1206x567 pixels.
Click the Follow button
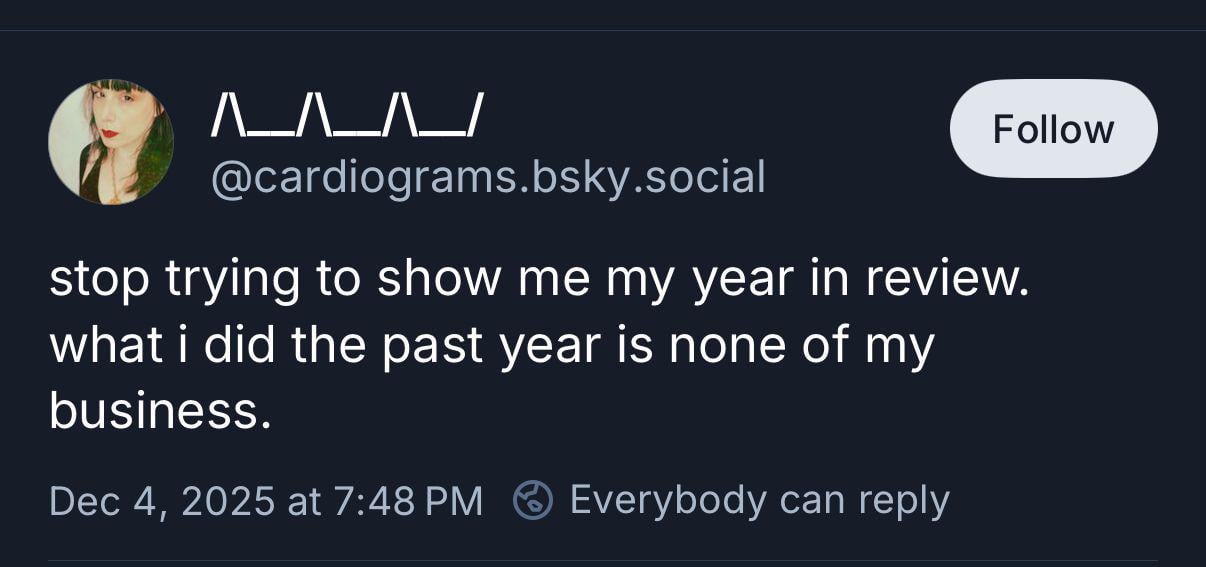pyautogui.click(x=1053, y=129)
